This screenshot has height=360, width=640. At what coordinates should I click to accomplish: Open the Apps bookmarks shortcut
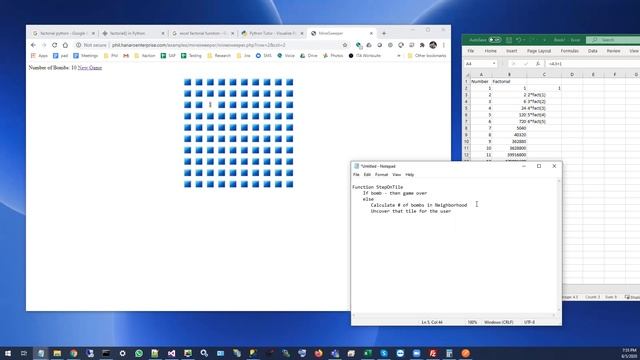coord(40,56)
